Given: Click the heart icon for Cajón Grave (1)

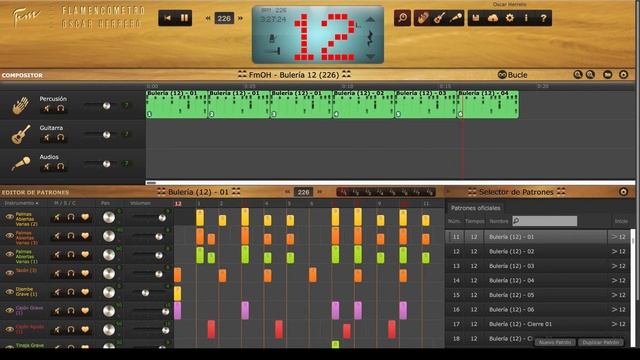Looking at the screenshot, I should tap(85, 311).
